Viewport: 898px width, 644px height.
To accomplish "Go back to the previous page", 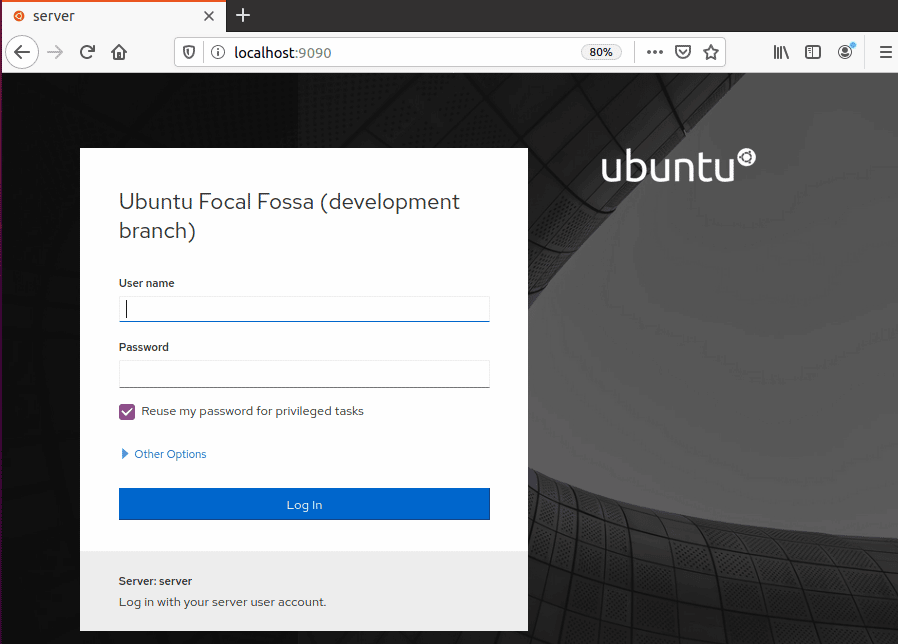I will click(x=22, y=52).
